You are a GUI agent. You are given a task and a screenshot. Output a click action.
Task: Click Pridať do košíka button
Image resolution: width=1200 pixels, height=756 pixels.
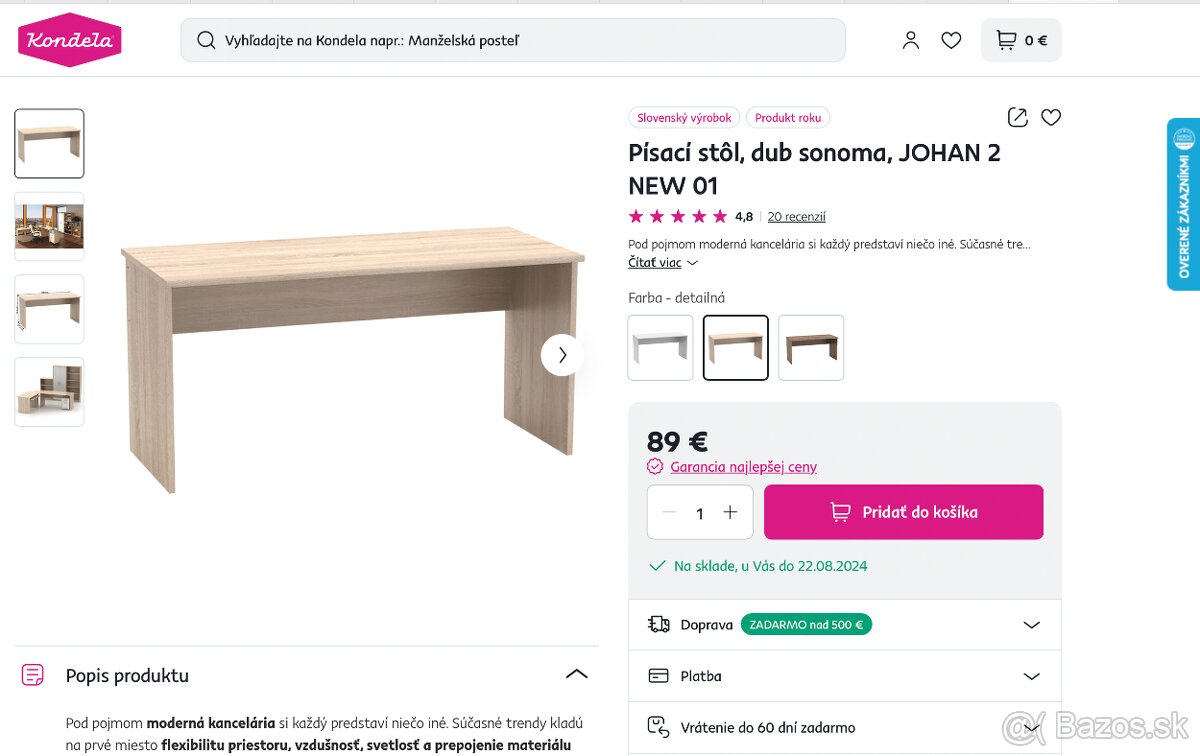pyautogui.click(x=903, y=511)
